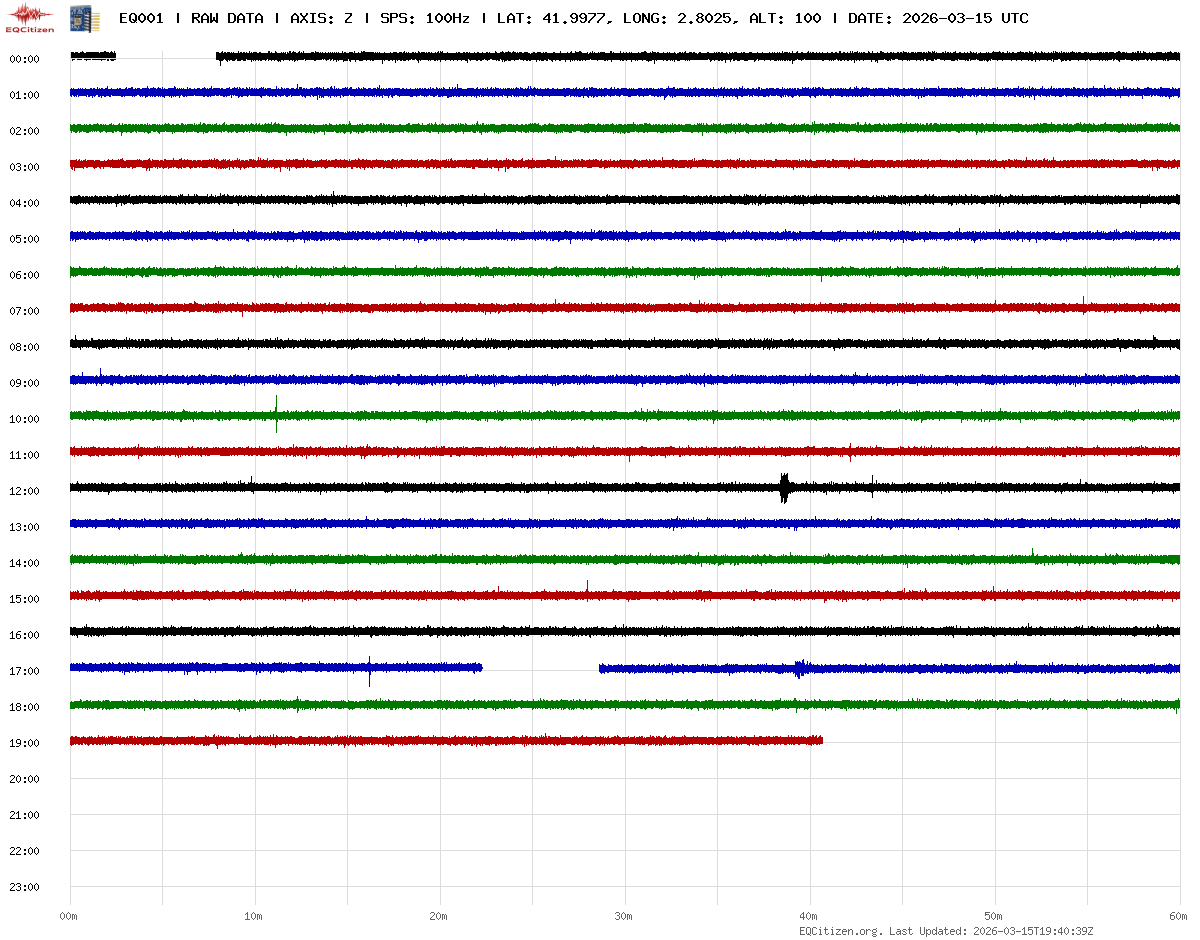Click the right end of the red 19:00 trace
The width and height of the screenshot is (1200, 940).
[x=820, y=740]
